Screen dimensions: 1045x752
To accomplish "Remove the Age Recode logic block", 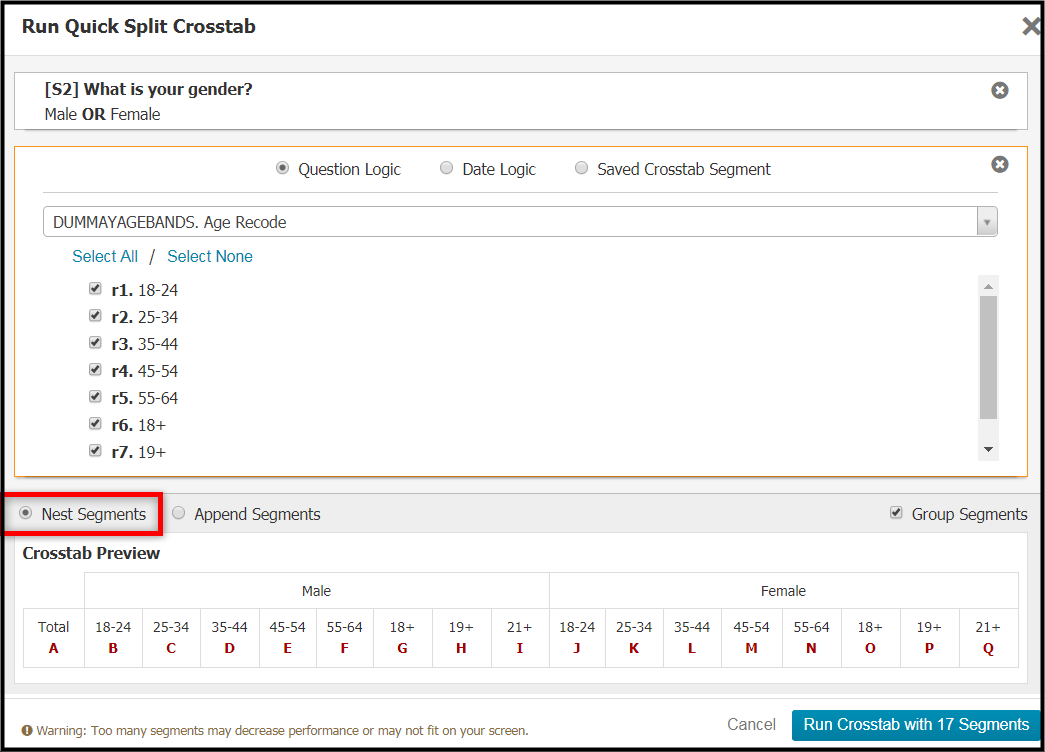I will click(x=1000, y=164).
